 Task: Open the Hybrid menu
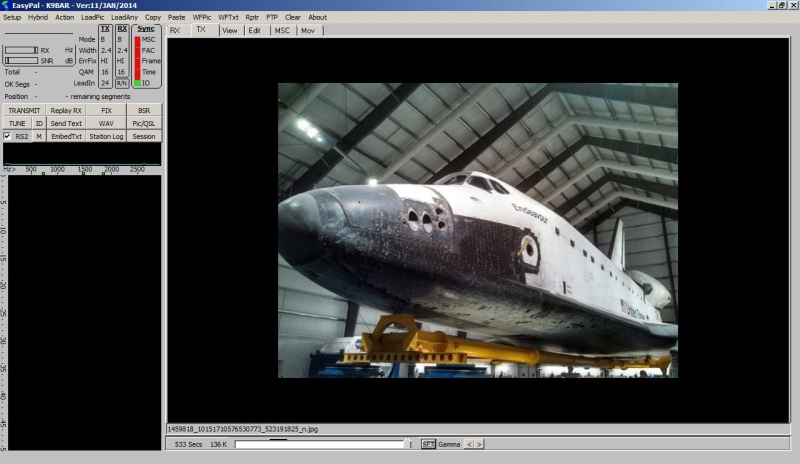[x=38, y=17]
